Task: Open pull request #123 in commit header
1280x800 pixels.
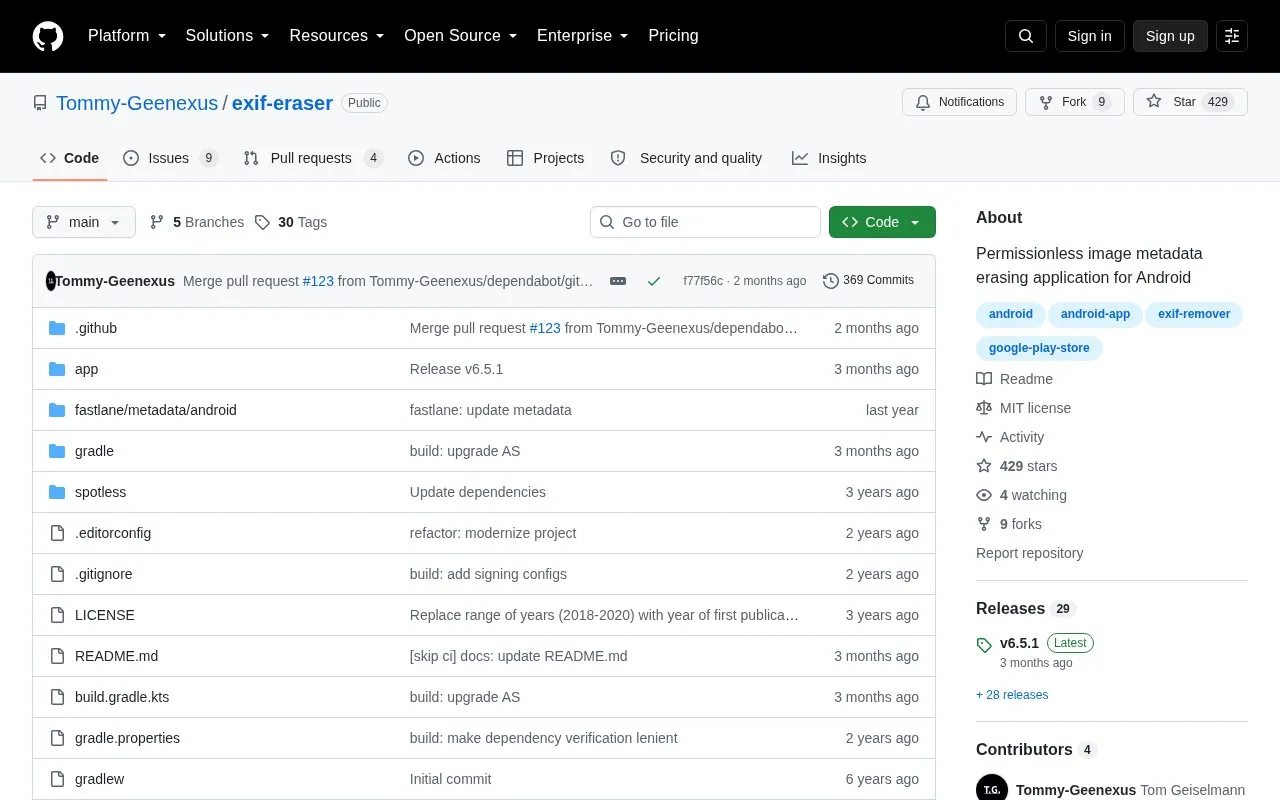Action: [318, 281]
